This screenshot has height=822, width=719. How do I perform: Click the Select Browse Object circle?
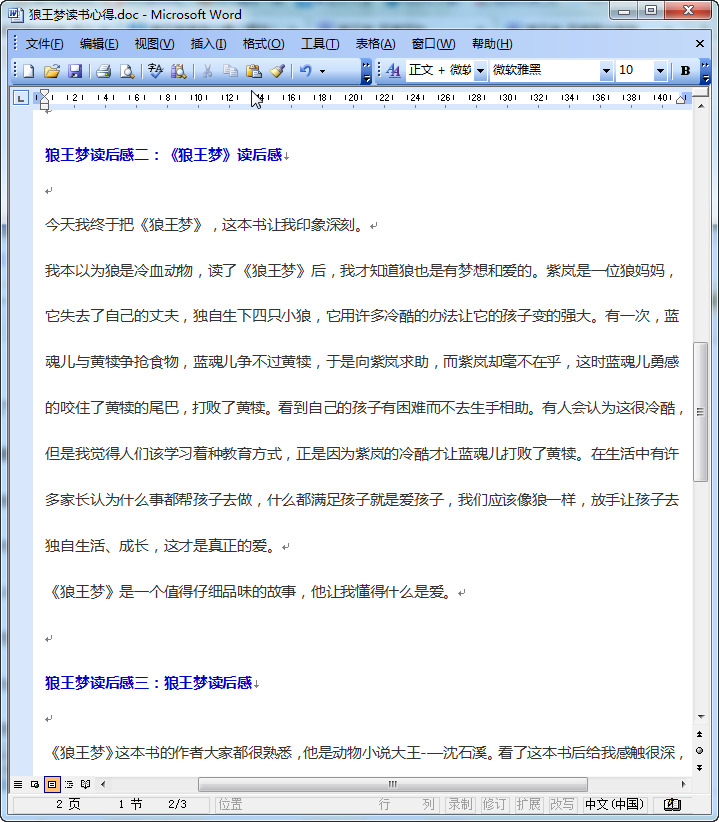pyautogui.click(x=699, y=751)
